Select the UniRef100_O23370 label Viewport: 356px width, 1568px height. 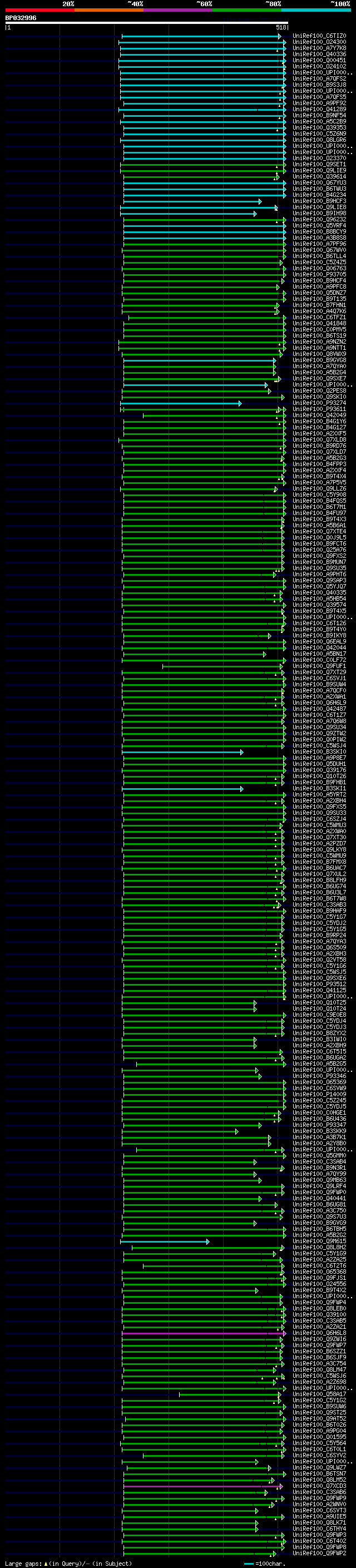pos(319,159)
